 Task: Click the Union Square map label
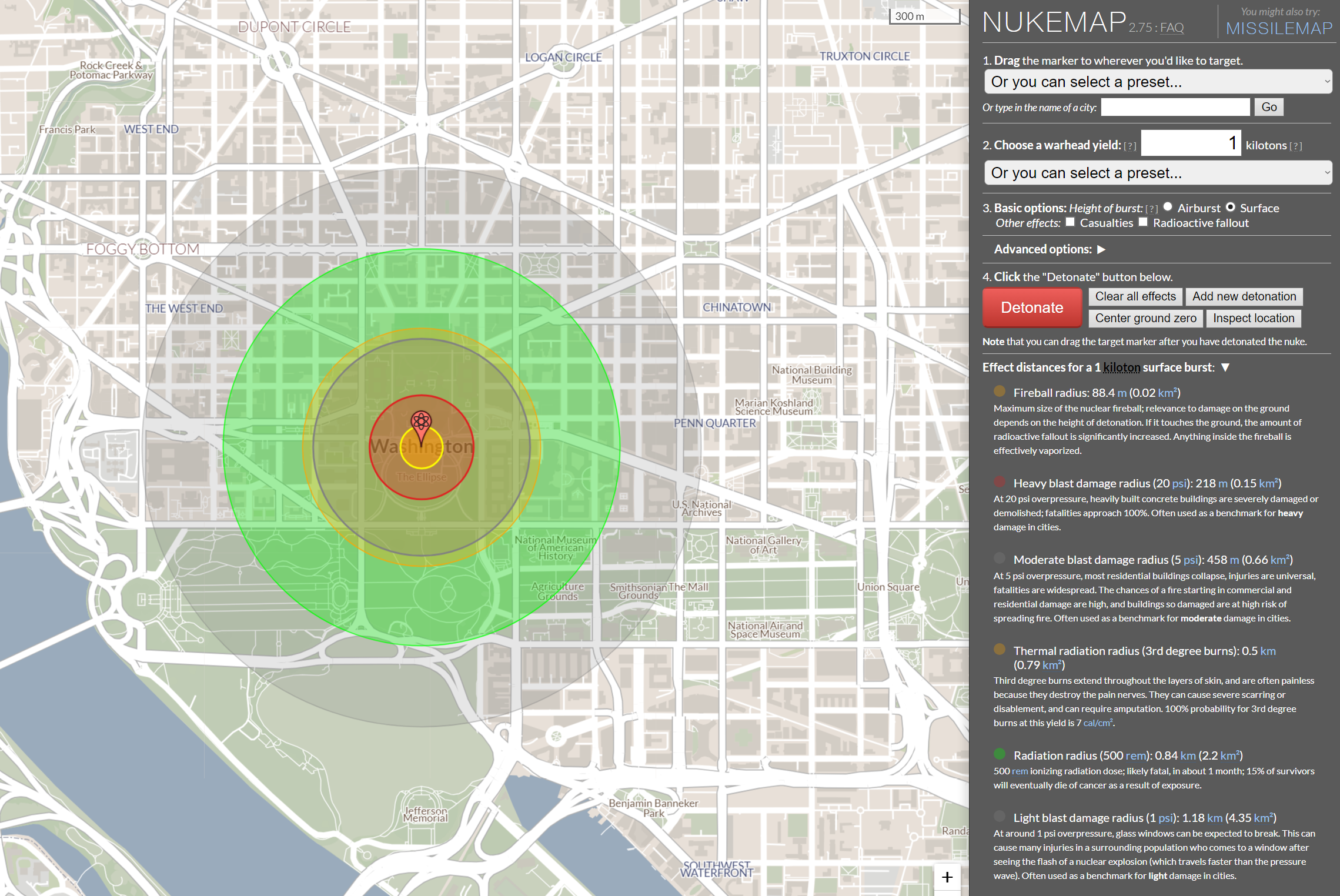(x=888, y=587)
